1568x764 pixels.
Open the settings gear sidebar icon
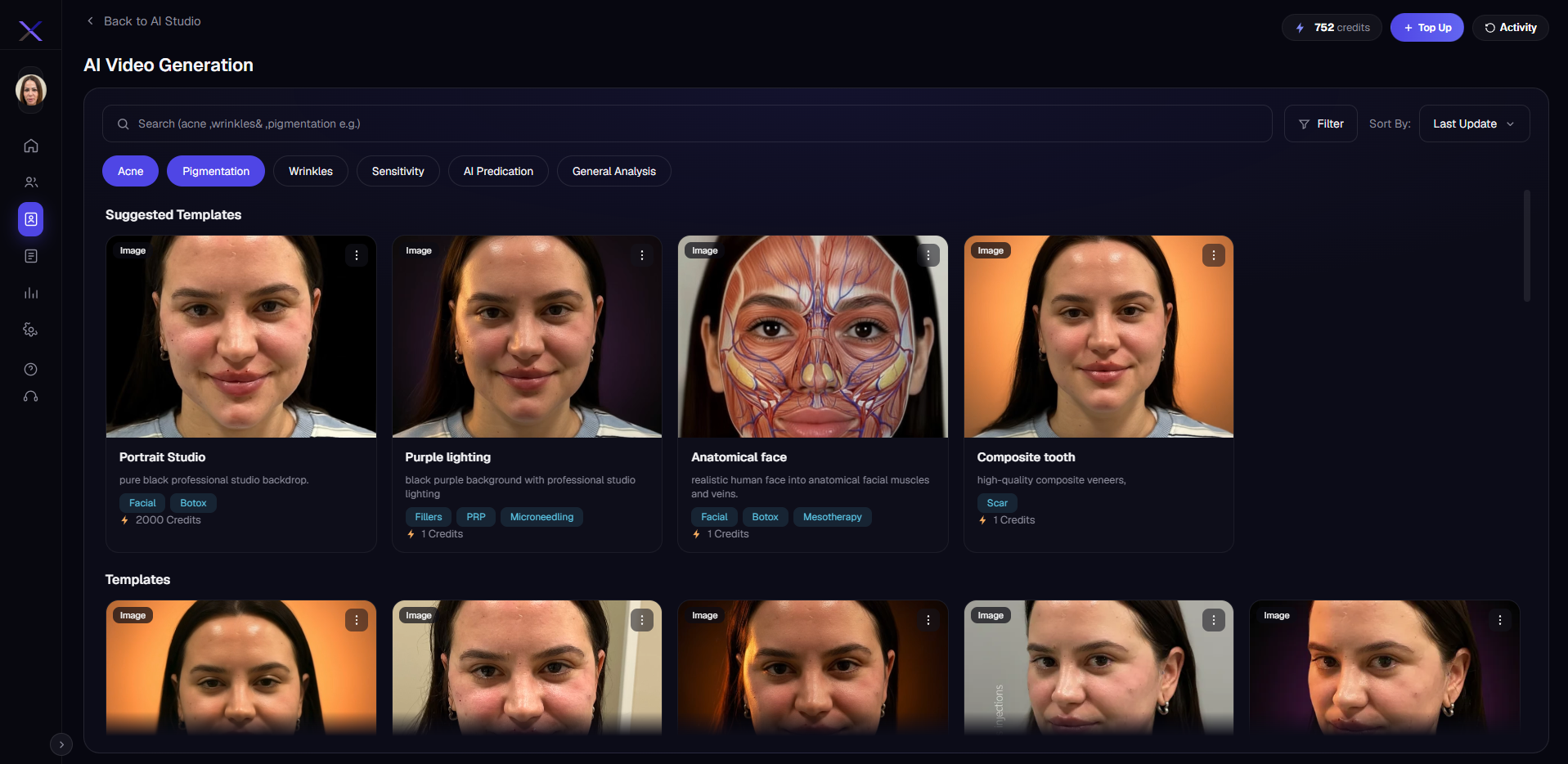31,330
